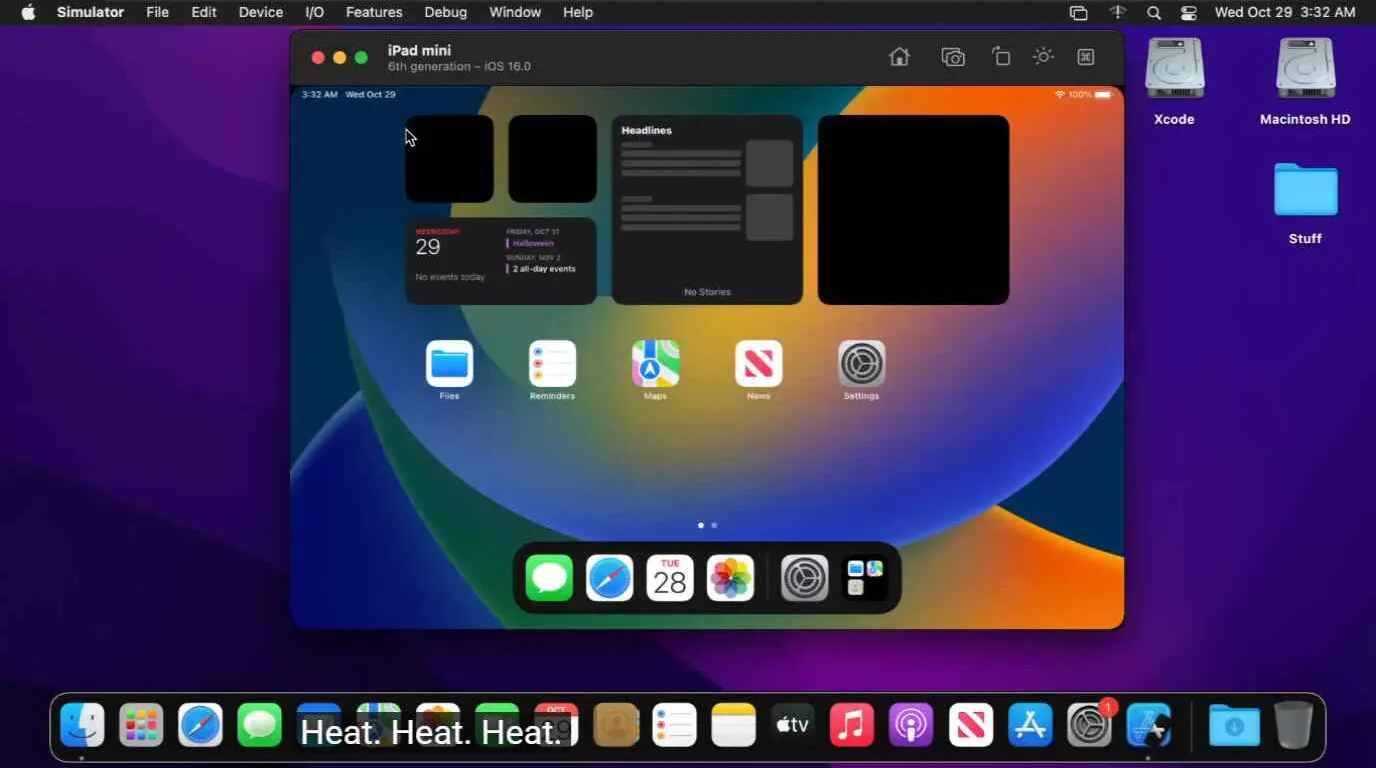Viewport: 1376px width, 768px height.
Task: Click "No Stories" text in Headlines widget
Action: click(707, 292)
